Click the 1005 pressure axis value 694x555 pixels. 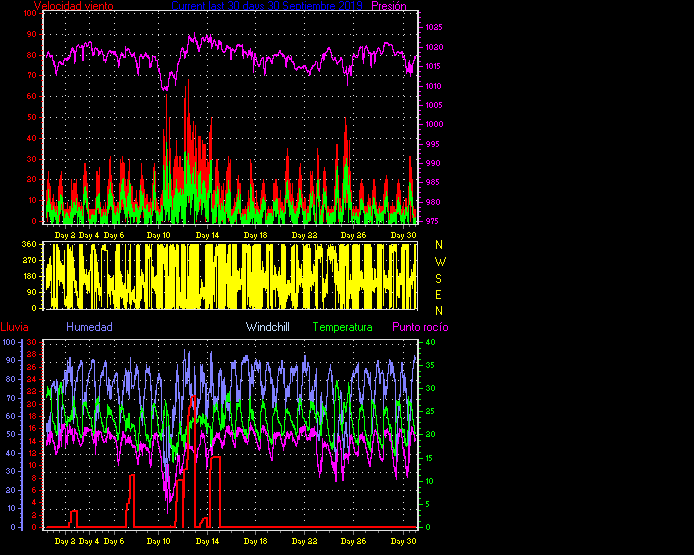point(434,105)
